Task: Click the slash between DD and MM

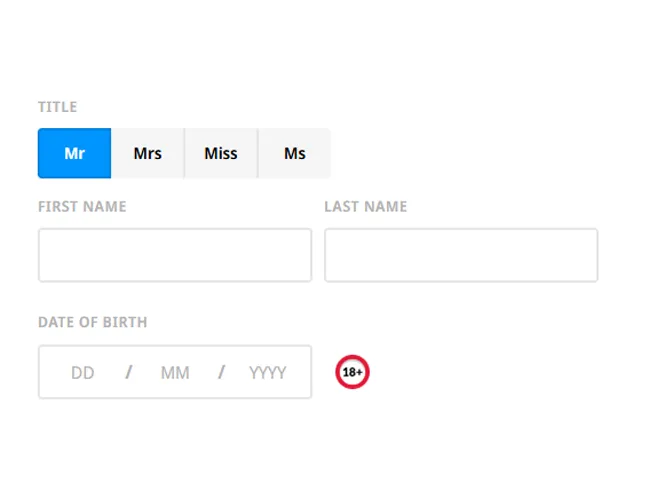Action: [x=128, y=373]
